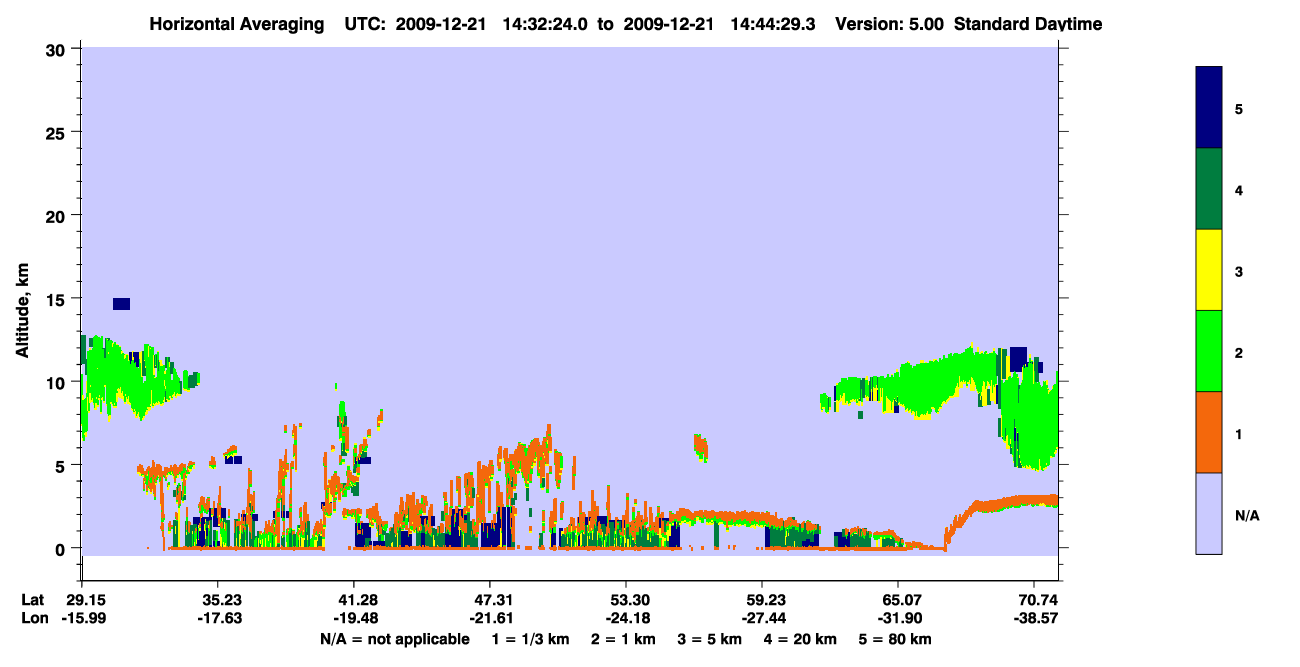Click the end time '14:44:29.3' in title
1300x667 pixels.
click(774, 24)
